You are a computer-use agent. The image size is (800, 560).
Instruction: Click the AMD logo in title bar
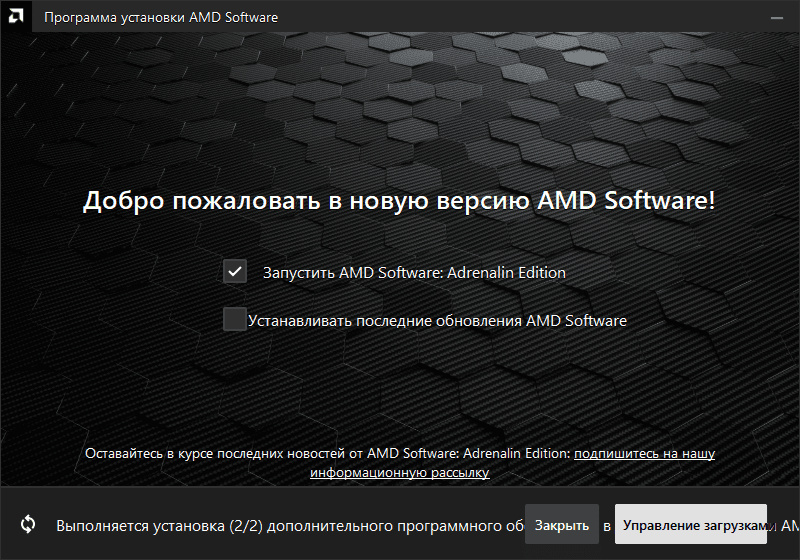pos(15,17)
